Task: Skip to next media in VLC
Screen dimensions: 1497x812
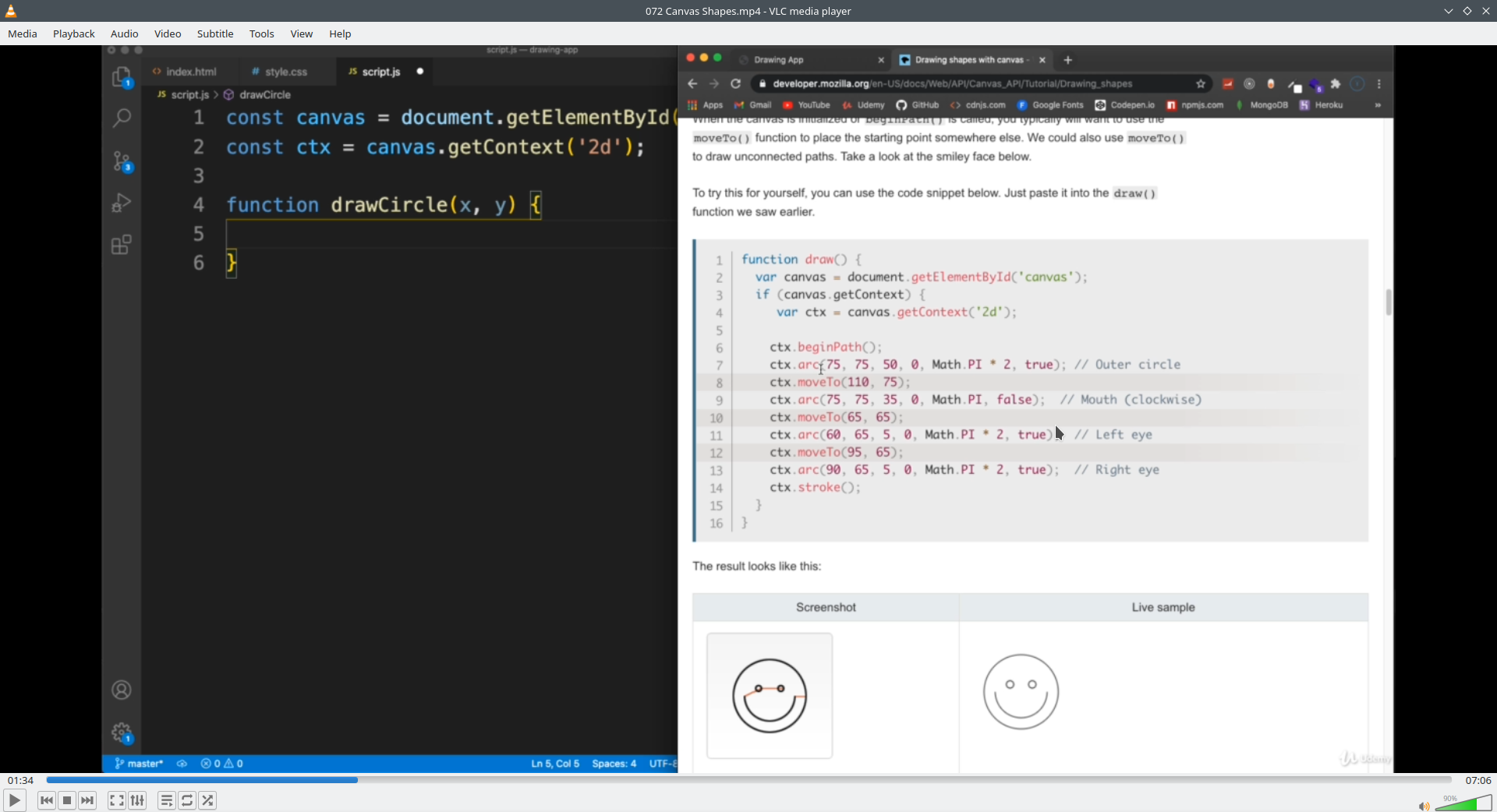Action: (87, 800)
